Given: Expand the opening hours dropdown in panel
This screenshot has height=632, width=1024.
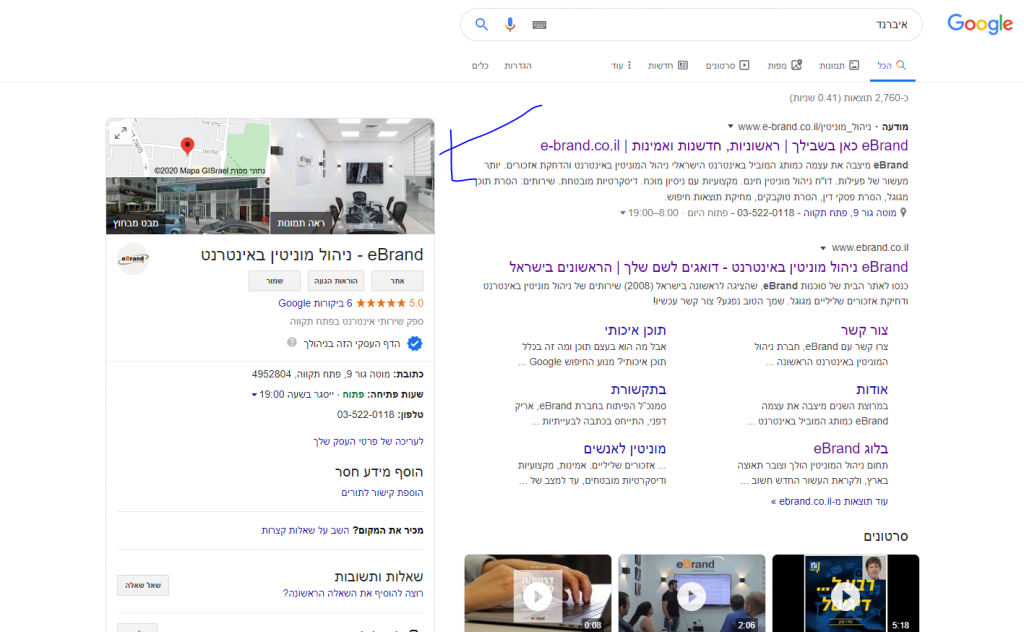Looking at the screenshot, I should coord(254,394).
